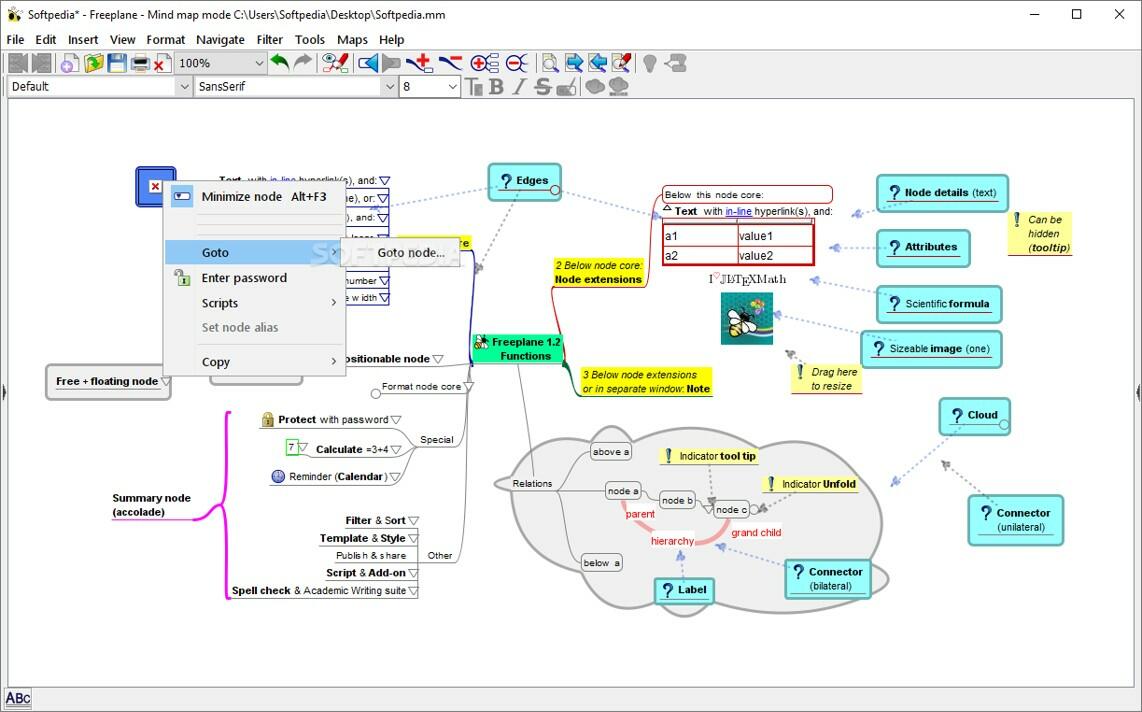This screenshot has width=1142, height=712.
Task: Open the SansSerif font dropdown
Action: (390, 86)
